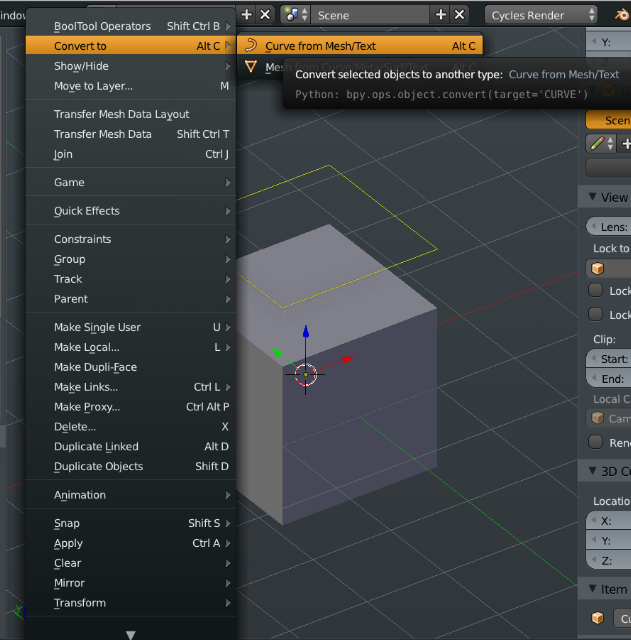Image resolution: width=631 pixels, height=640 pixels.
Task: Adjust the Clip Start value field
Action: point(609,359)
